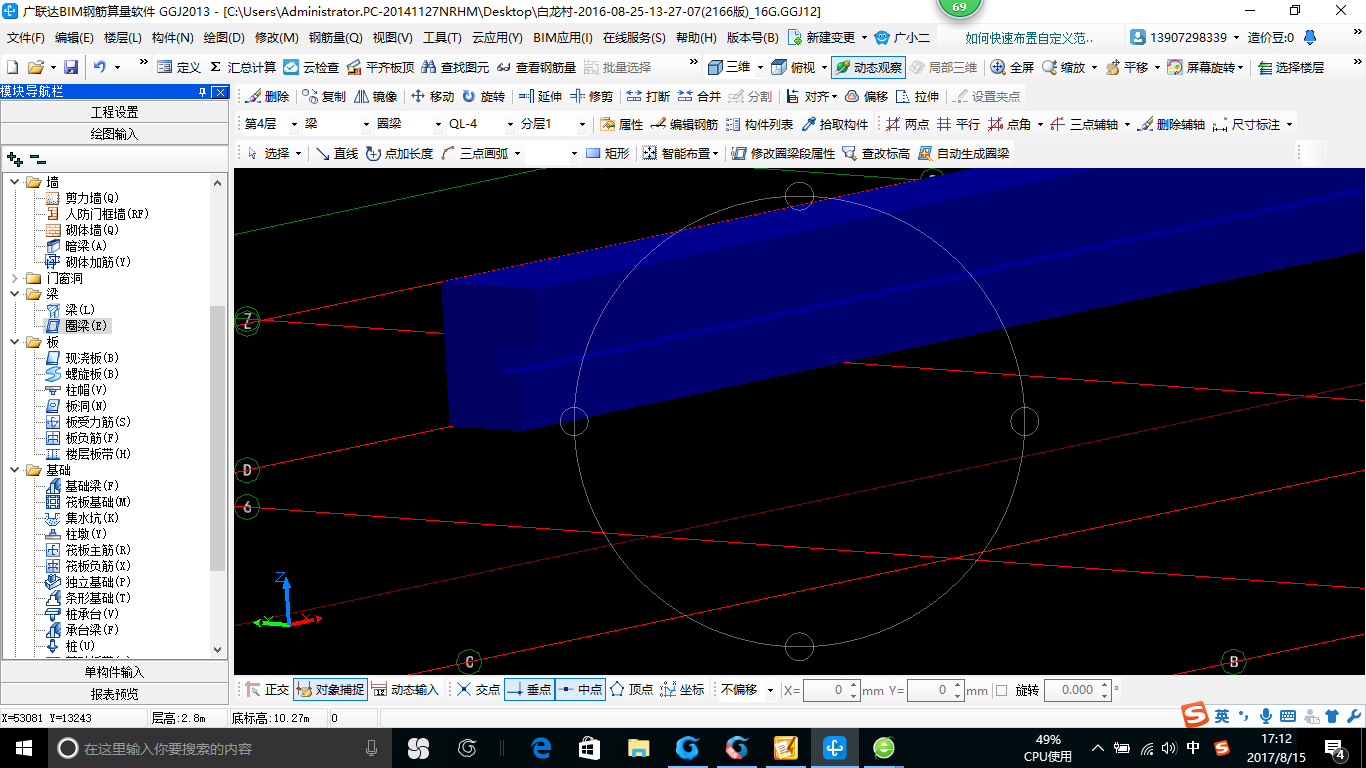Open 属性 properties panel
Image resolution: width=1366 pixels, height=768 pixels.
[622, 125]
